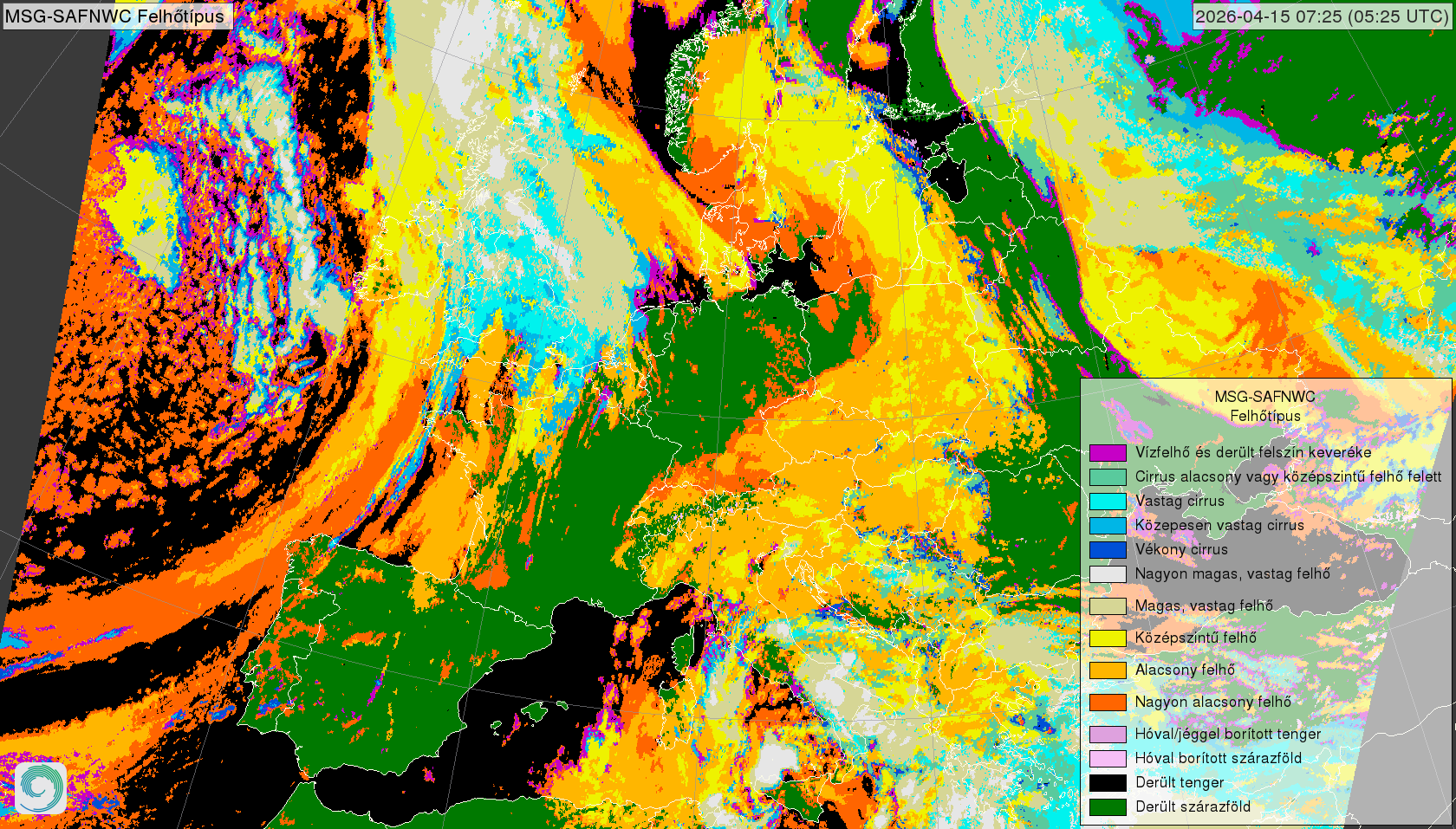Select the yellow Középszintű felhő swatch
This screenshot has width=1456, height=829.
click(x=1107, y=638)
